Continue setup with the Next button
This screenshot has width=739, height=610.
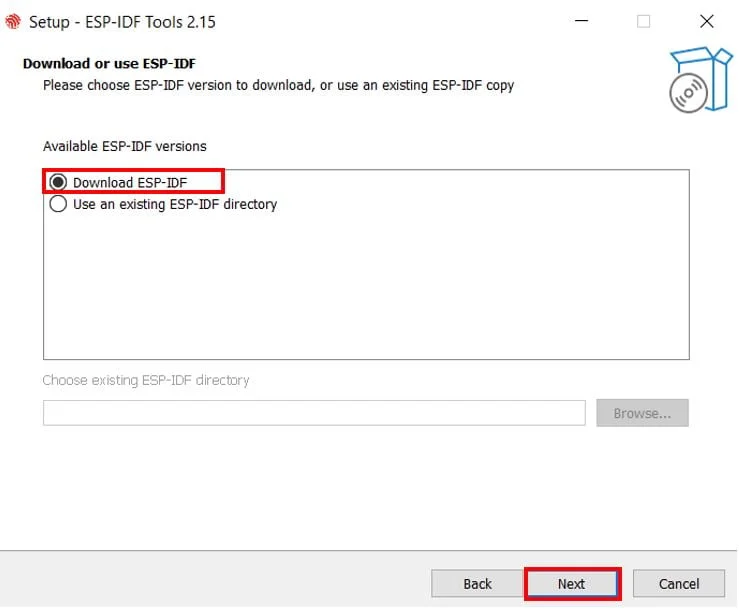coord(572,584)
